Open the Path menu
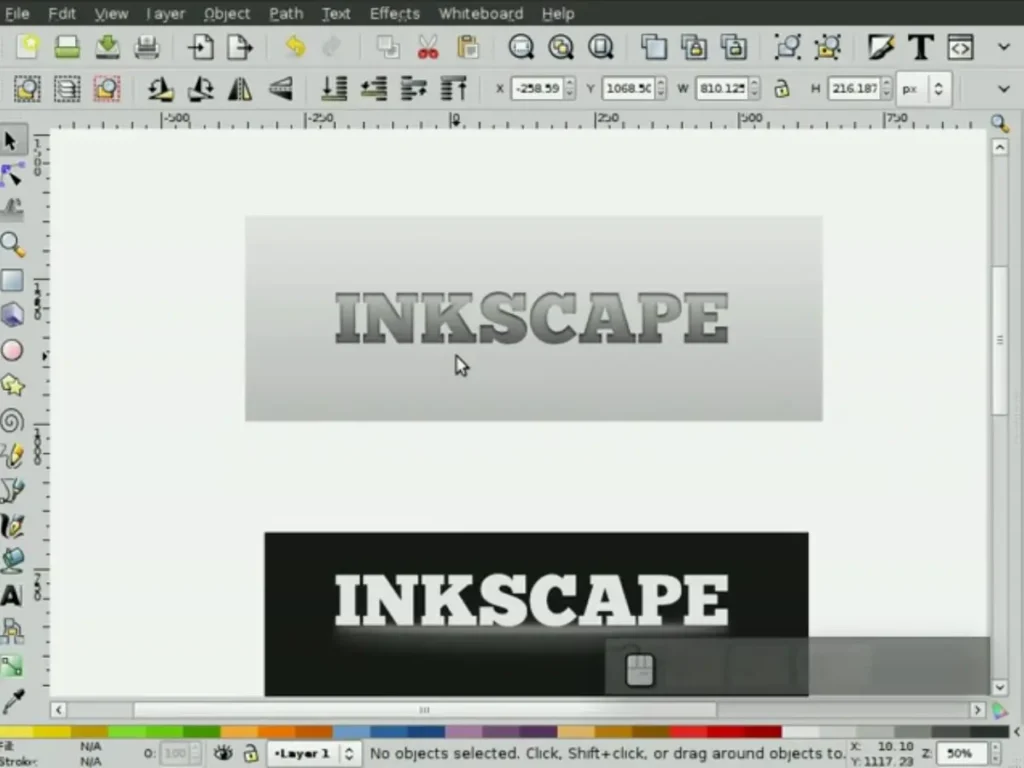Image resolution: width=1024 pixels, height=768 pixels. pos(286,13)
